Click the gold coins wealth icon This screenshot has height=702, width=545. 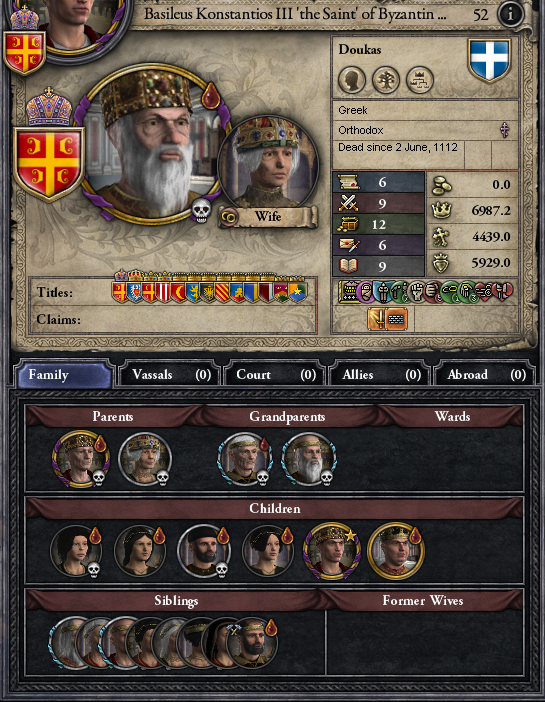pos(442,185)
